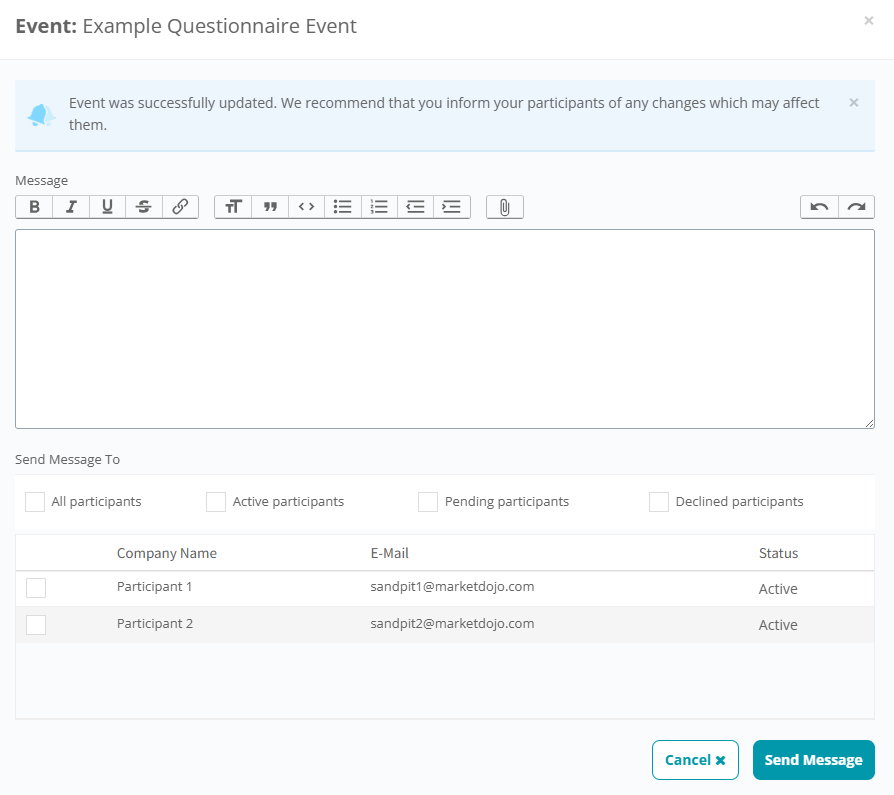894x795 pixels.
Task: Click the Active status for Participant 2
Action: click(778, 625)
